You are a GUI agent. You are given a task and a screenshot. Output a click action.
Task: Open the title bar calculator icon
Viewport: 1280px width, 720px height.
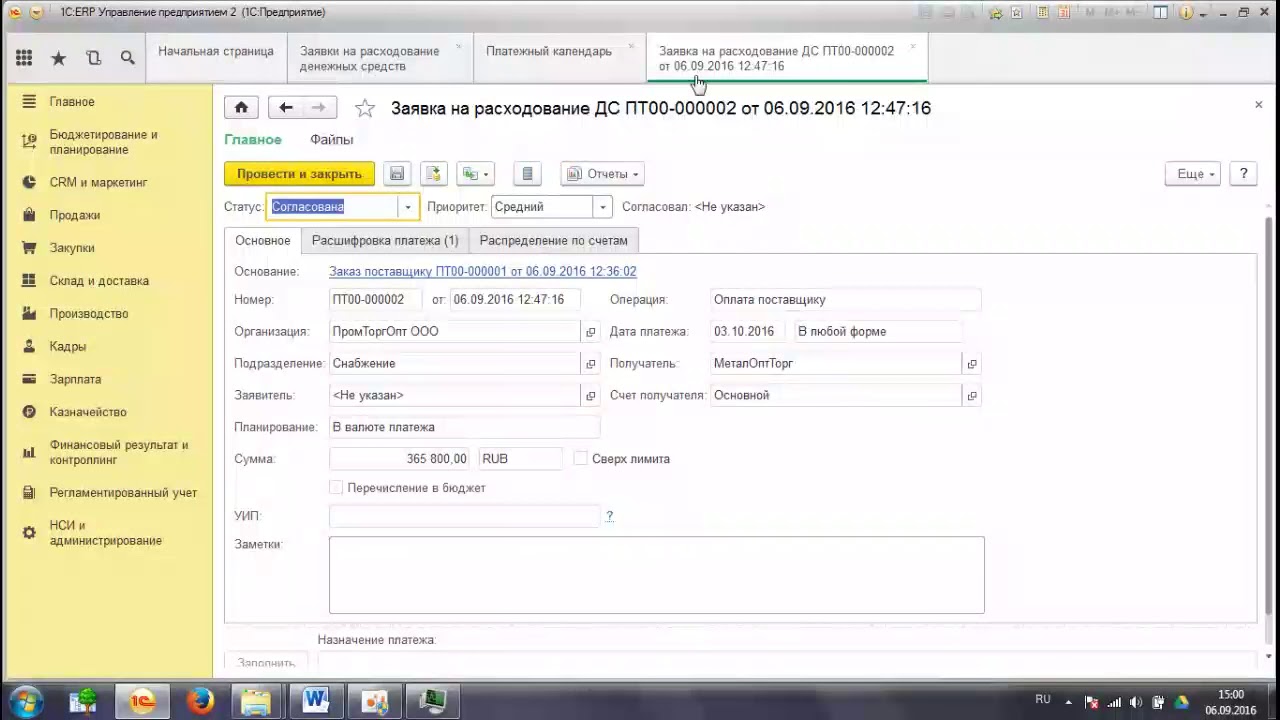pos(1042,13)
